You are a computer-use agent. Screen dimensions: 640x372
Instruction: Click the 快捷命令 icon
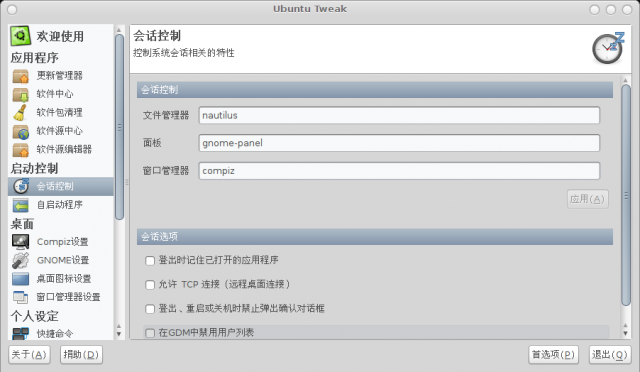click(x=20, y=334)
